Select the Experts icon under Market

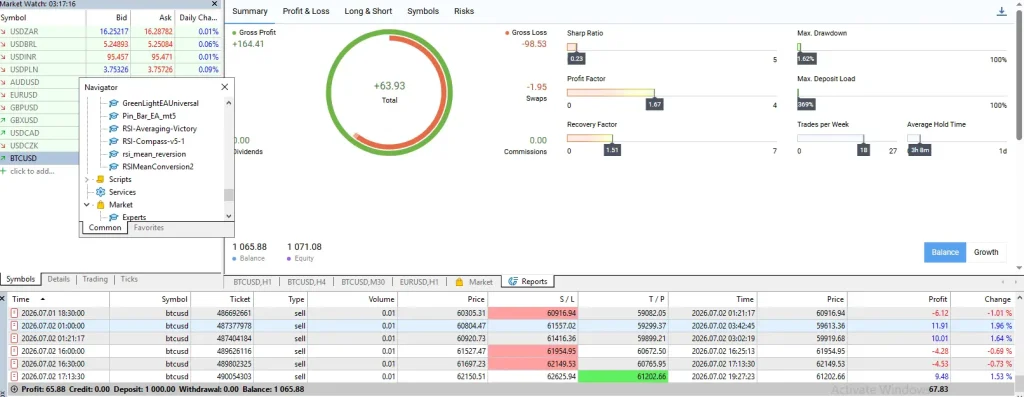(x=114, y=217)
